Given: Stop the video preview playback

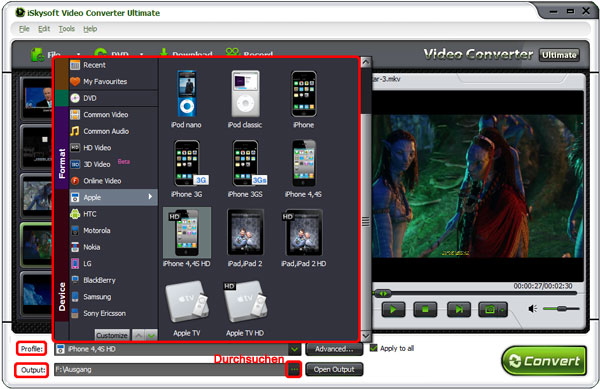Looking at the screenshot, I should click(425, 309).
